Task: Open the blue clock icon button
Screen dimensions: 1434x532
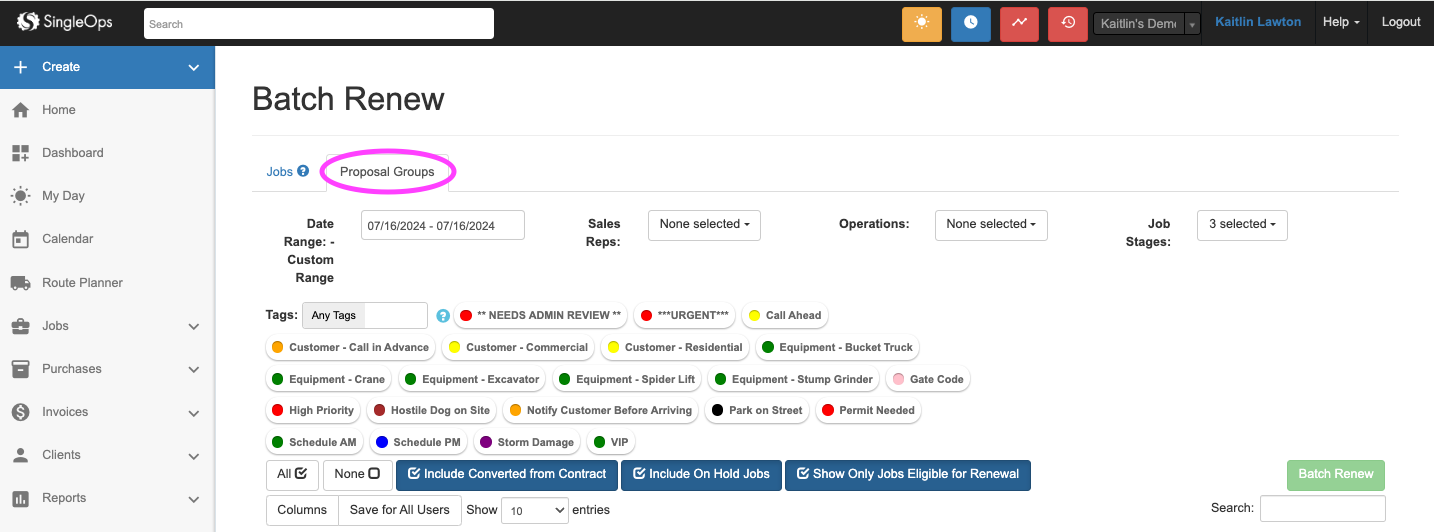Action: [970, 23]
